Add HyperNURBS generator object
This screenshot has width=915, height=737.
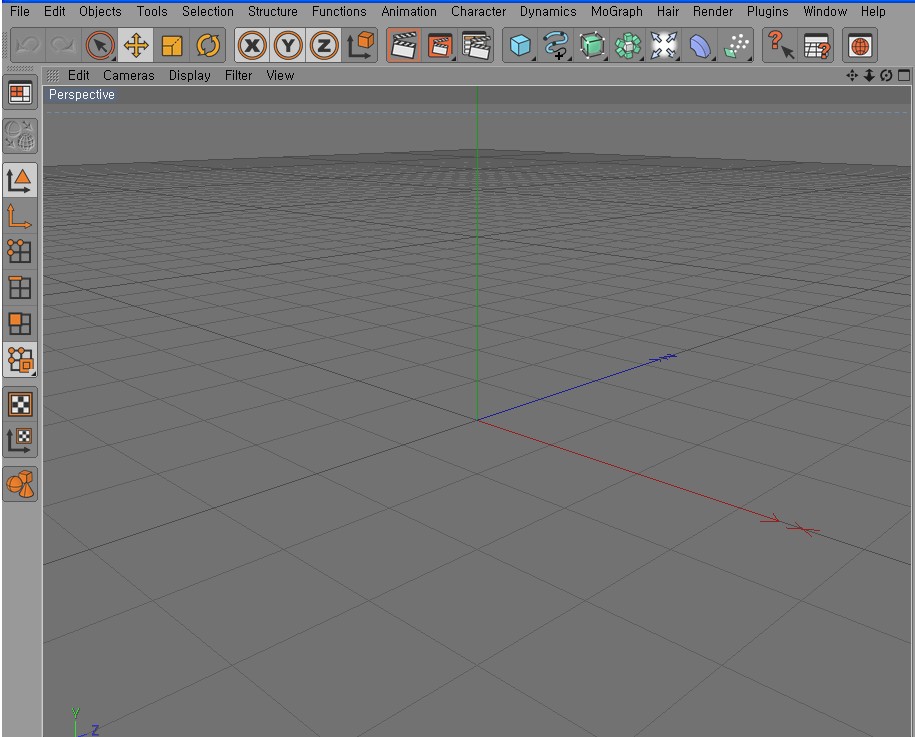click(x=592, y=45)
